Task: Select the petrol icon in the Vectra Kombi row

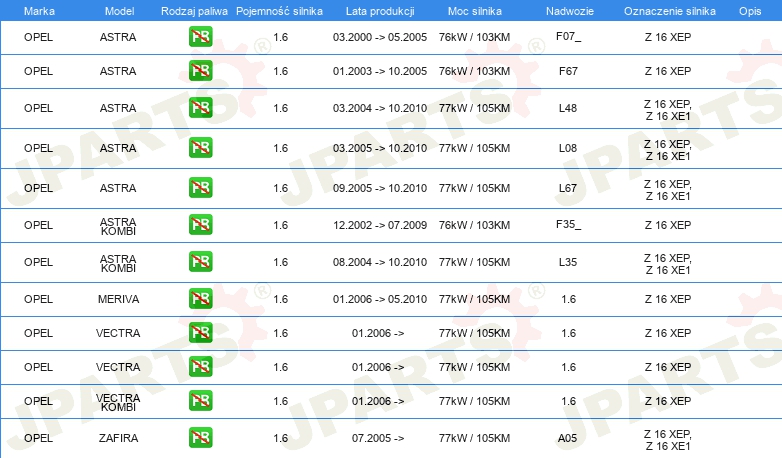Action: (x=200, y=401)
